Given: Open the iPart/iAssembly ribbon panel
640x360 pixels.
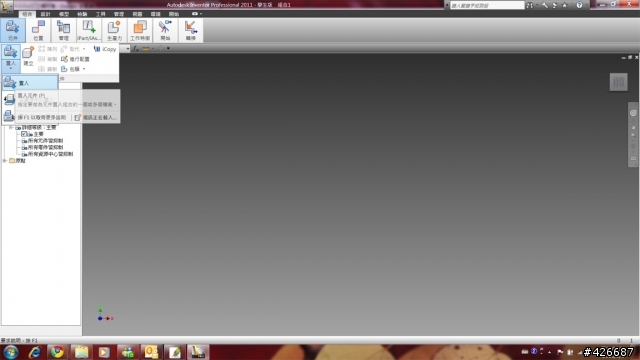Looking at the screenshot, I should [x=89, y=30].
